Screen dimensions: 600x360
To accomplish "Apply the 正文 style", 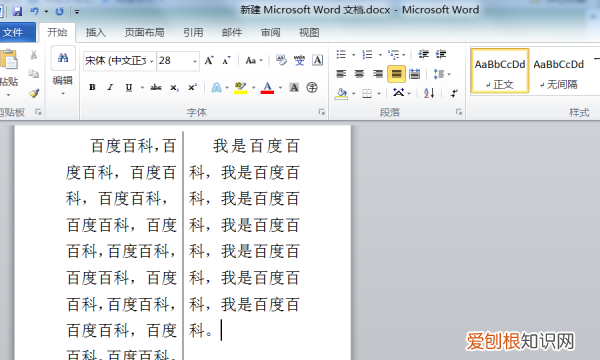I will pos(500,71).
